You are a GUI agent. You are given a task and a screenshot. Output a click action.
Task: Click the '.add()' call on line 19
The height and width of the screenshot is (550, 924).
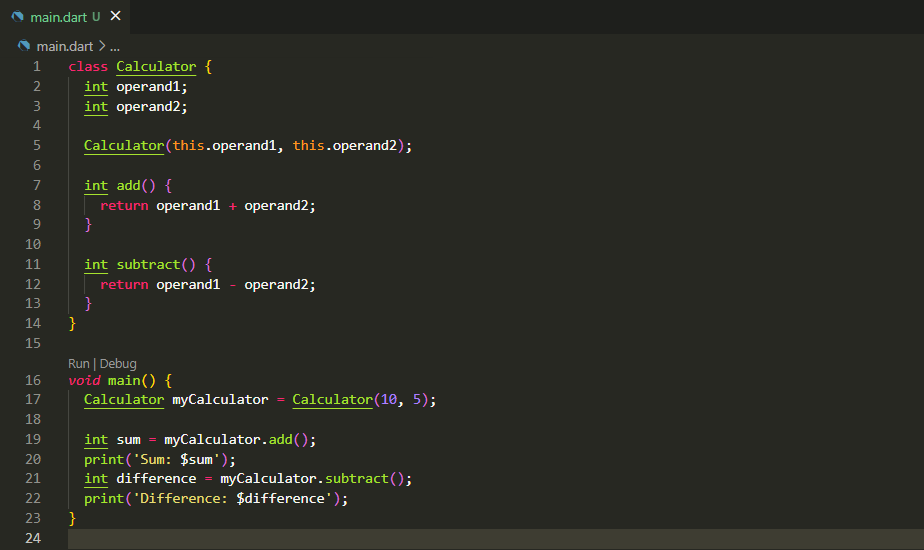[x=285, y=440]
